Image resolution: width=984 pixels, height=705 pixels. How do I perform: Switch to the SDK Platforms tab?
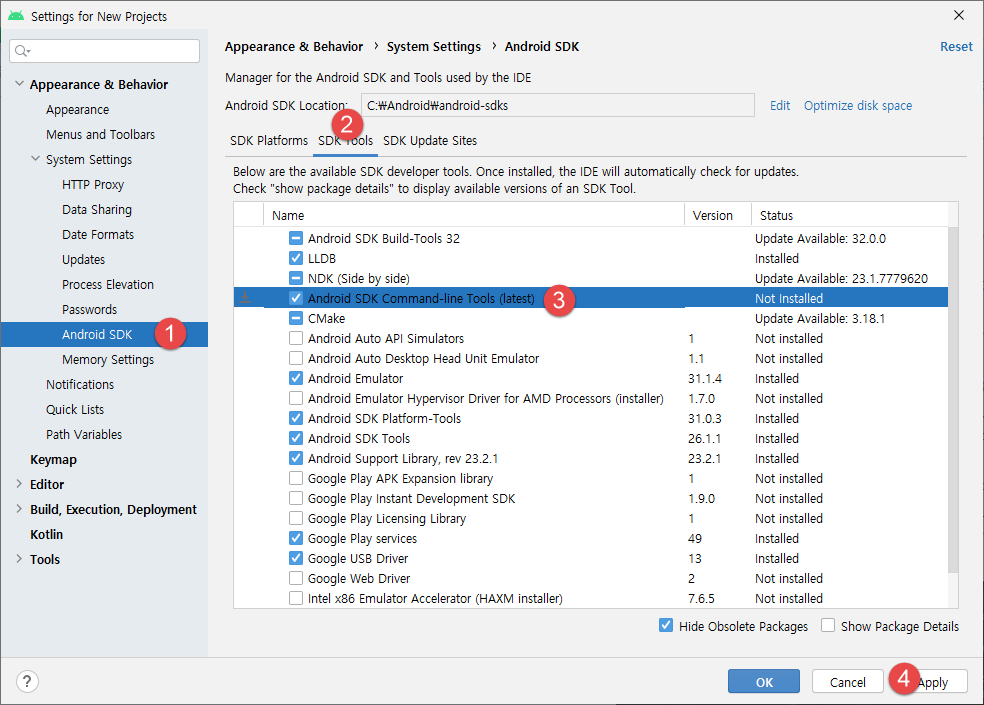coord(269,141)
